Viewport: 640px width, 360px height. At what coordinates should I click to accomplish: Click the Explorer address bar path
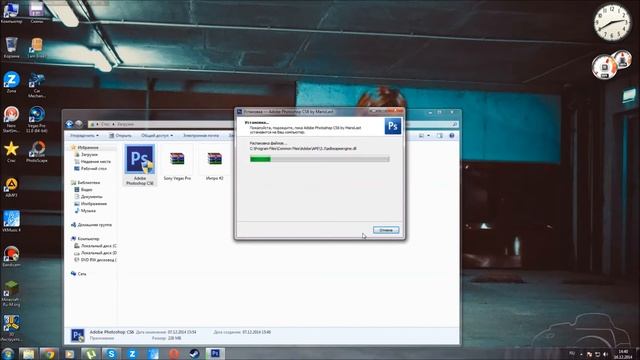coord(161,124)
